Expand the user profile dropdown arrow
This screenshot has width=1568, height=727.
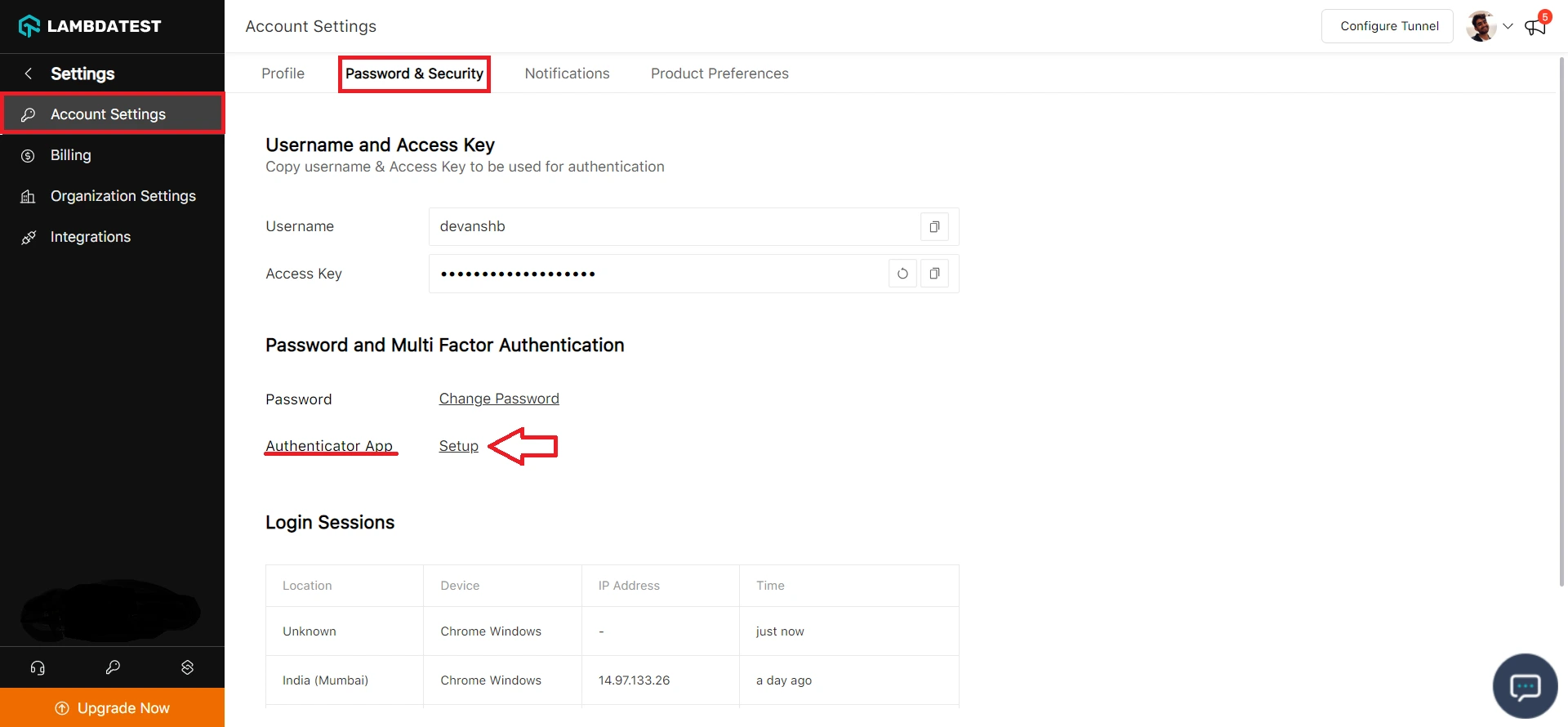(x=1508, y=26)
